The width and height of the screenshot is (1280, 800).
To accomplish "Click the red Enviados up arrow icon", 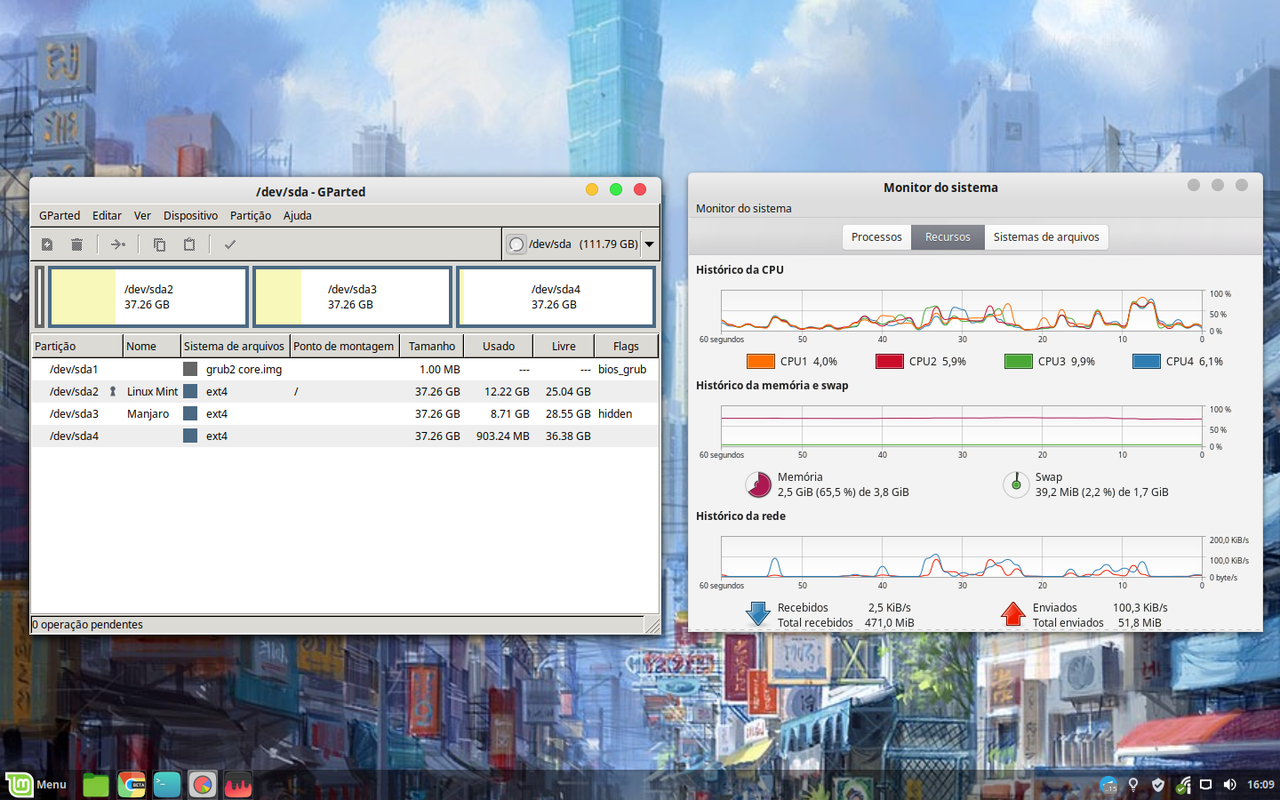I will click(x=1013, y=614).
